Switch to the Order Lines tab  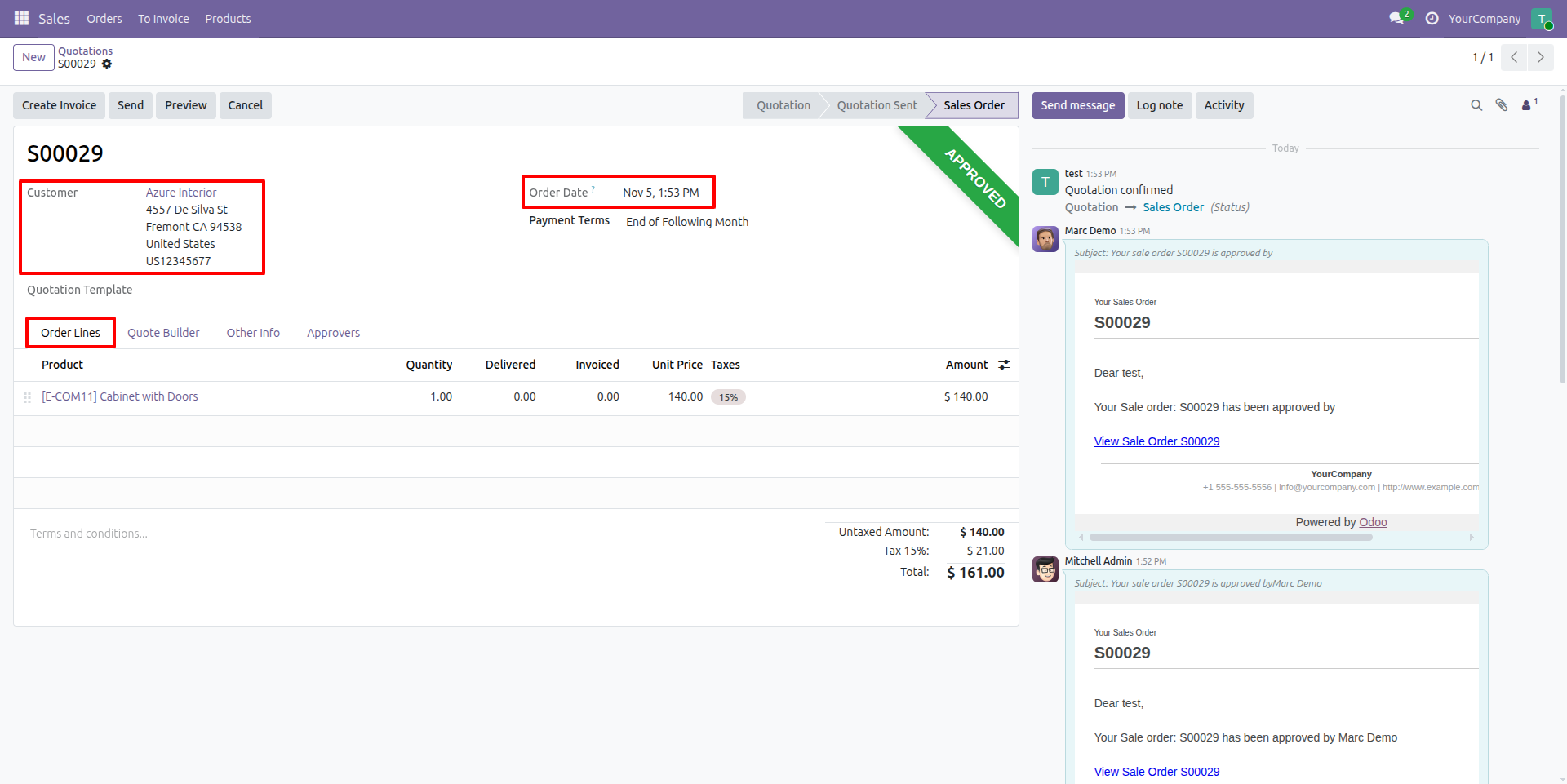(x=71, y=333)
